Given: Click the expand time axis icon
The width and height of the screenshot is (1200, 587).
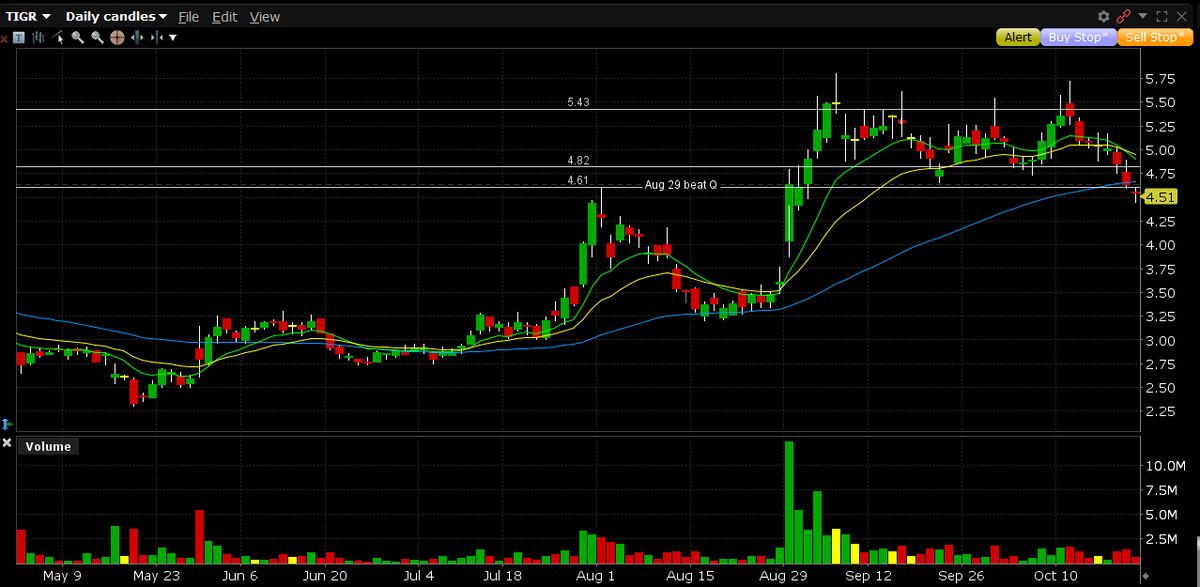Looking at the screenshot, I should point(137,37).
